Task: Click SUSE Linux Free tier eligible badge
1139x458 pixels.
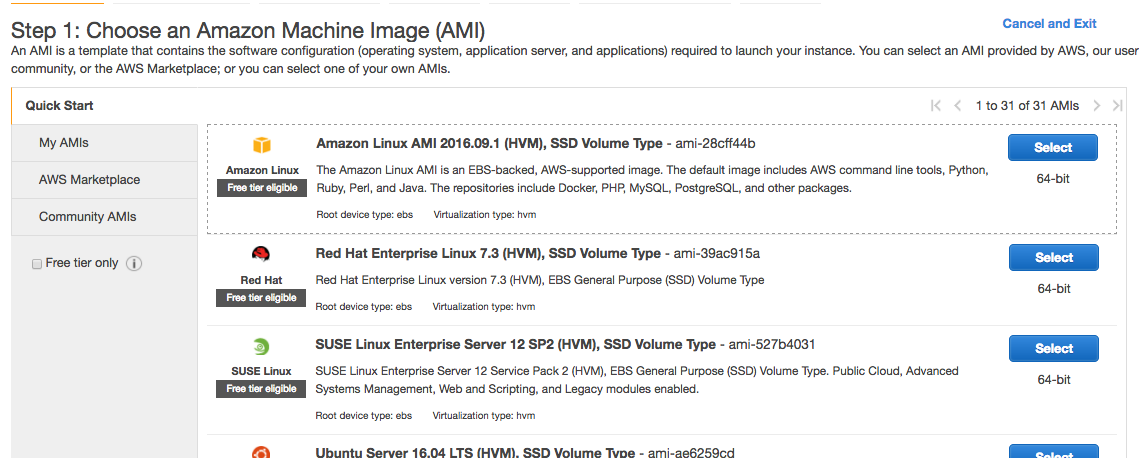Action: [x=262, y=389]
